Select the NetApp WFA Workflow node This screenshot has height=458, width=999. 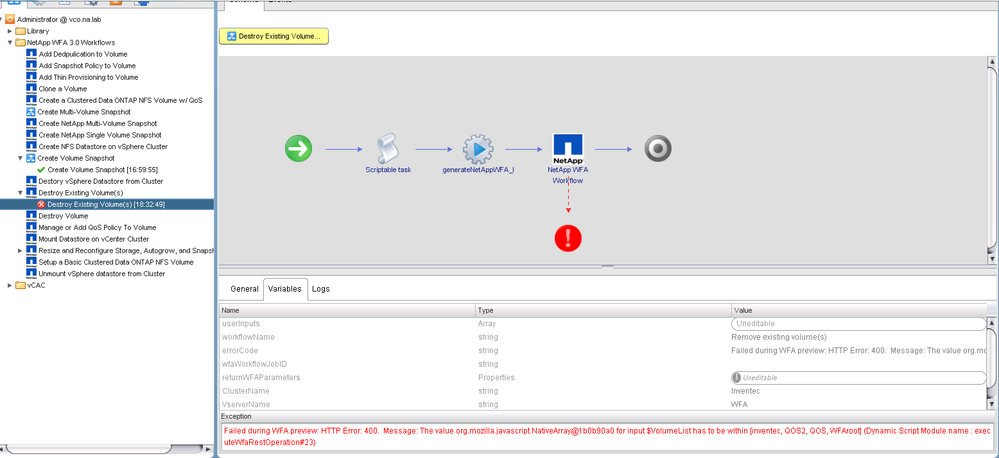(568, 150)
